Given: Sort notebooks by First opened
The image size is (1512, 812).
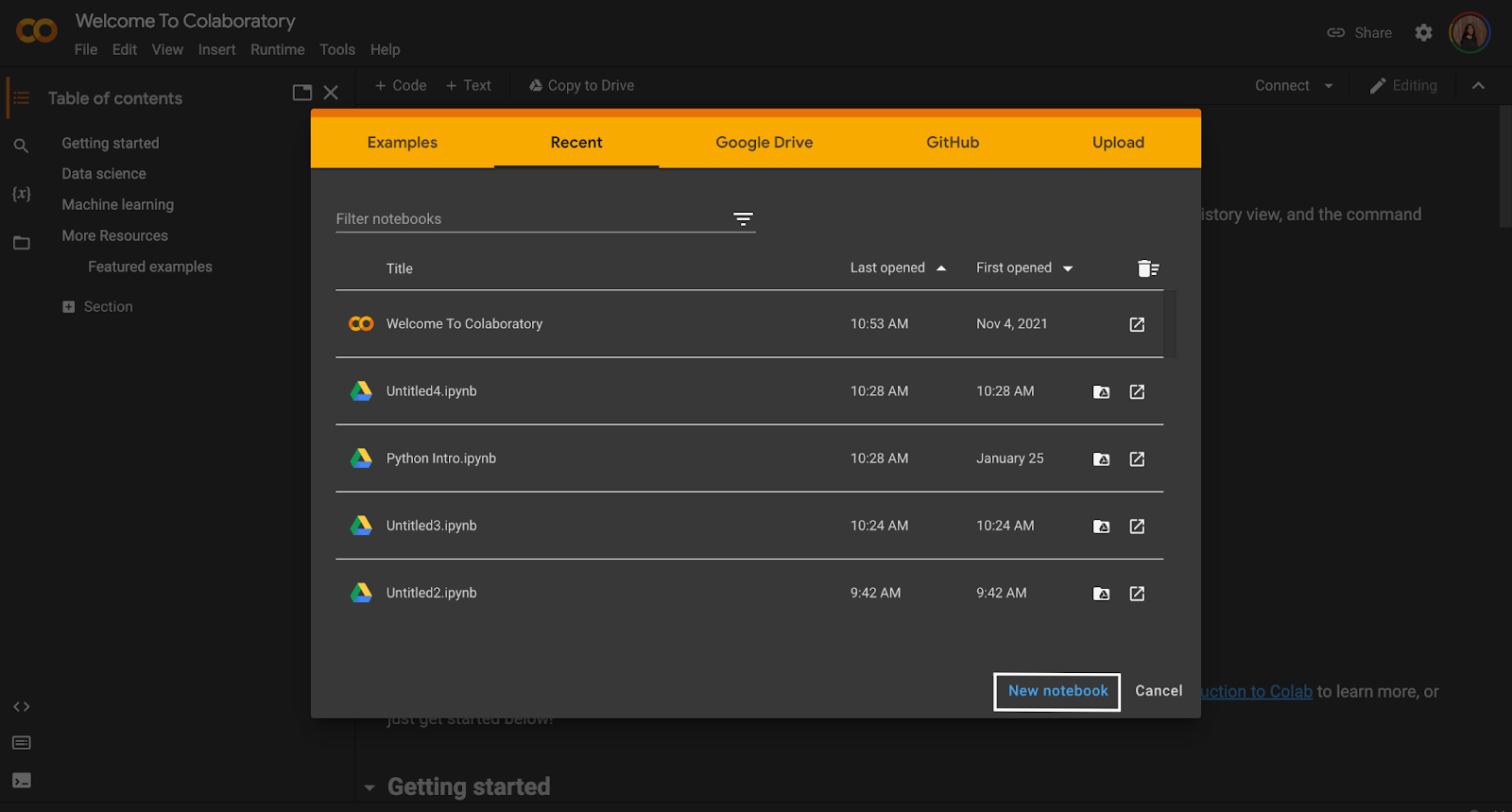Looking at the screenshot, I should tap(1024, 268).
